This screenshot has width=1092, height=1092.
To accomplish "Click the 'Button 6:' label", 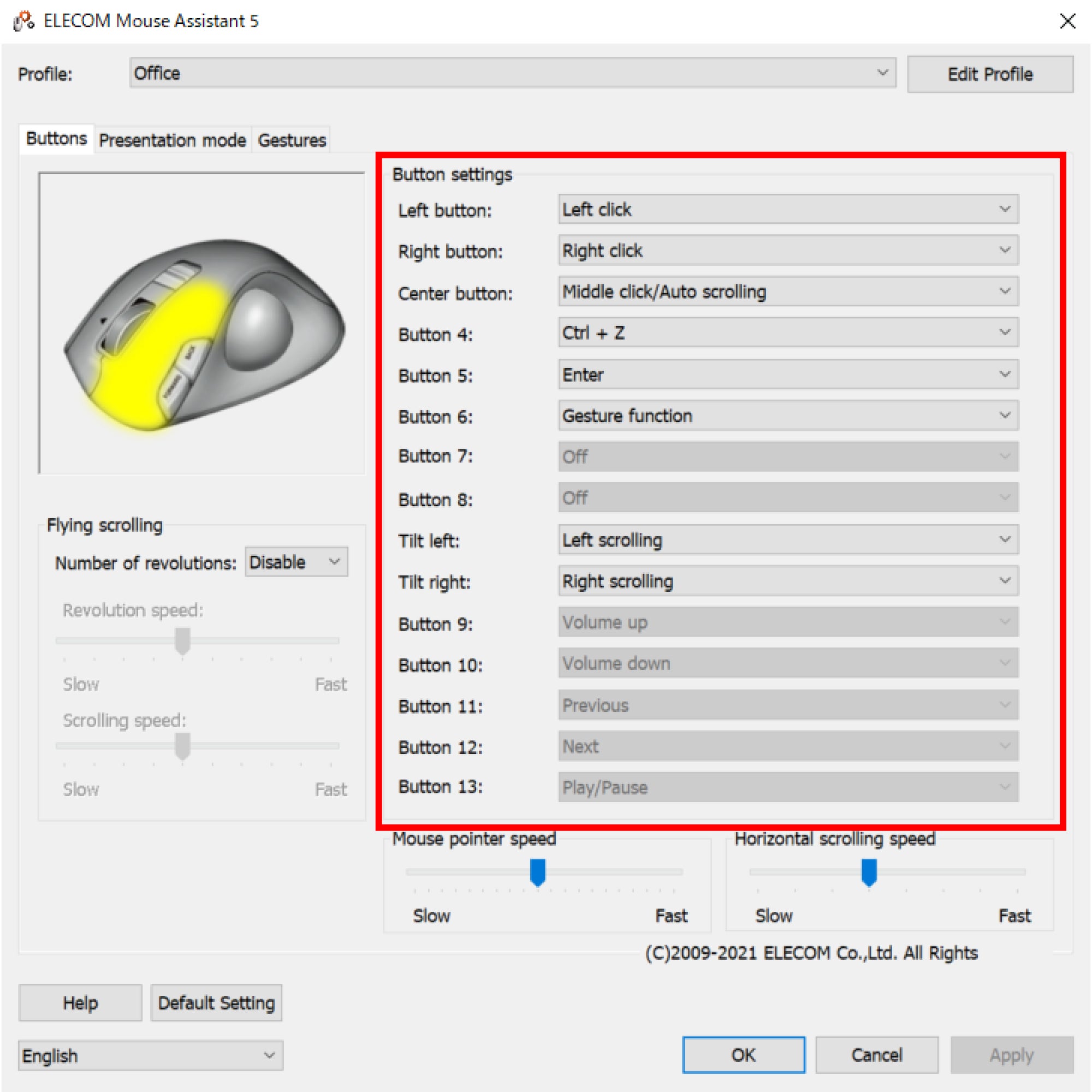I will (435, 417).
